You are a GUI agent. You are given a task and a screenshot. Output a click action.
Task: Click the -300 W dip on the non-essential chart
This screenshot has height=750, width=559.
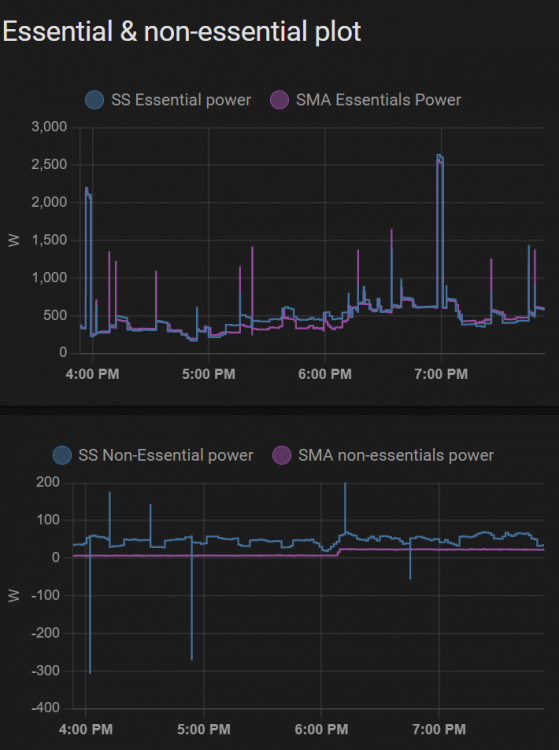pos(90,670)
